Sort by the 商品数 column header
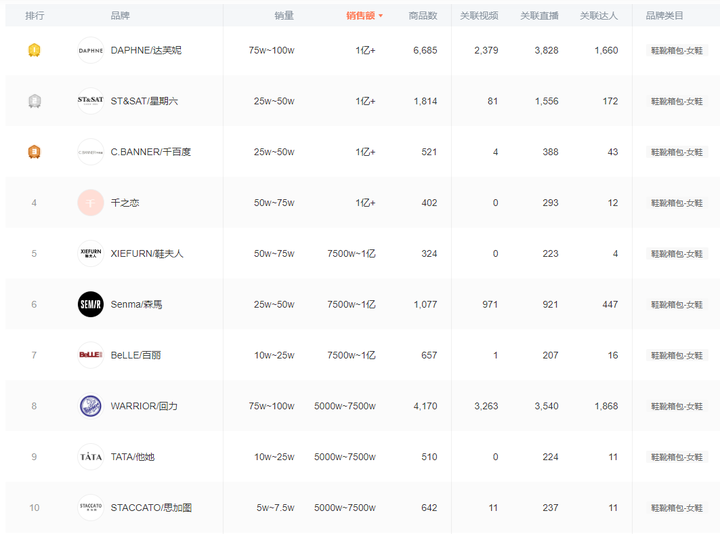Screen dimensions: 720x534 coord(423,16)
